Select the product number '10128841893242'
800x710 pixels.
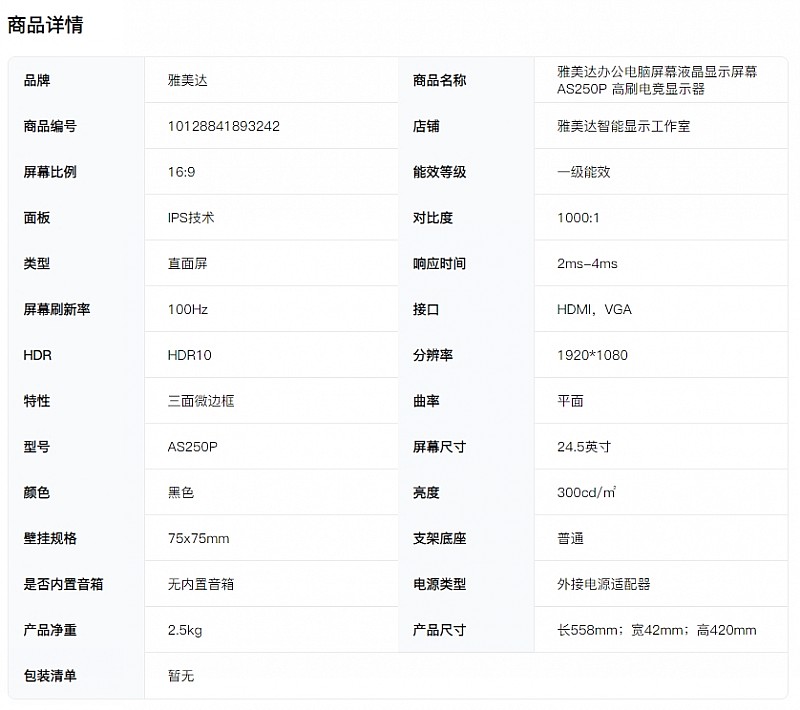tap(224, 126)
